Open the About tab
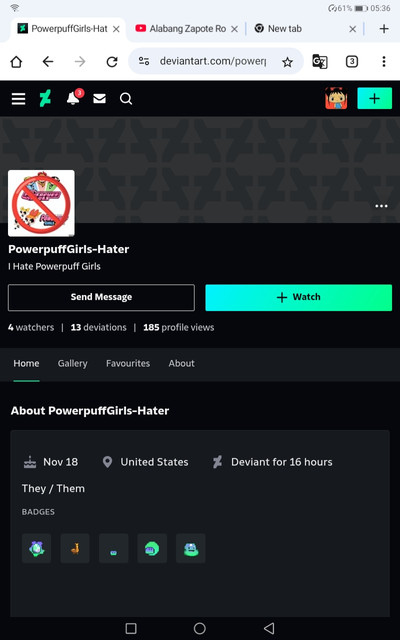The height and width of the screenshot is (640, 400). 182,363
